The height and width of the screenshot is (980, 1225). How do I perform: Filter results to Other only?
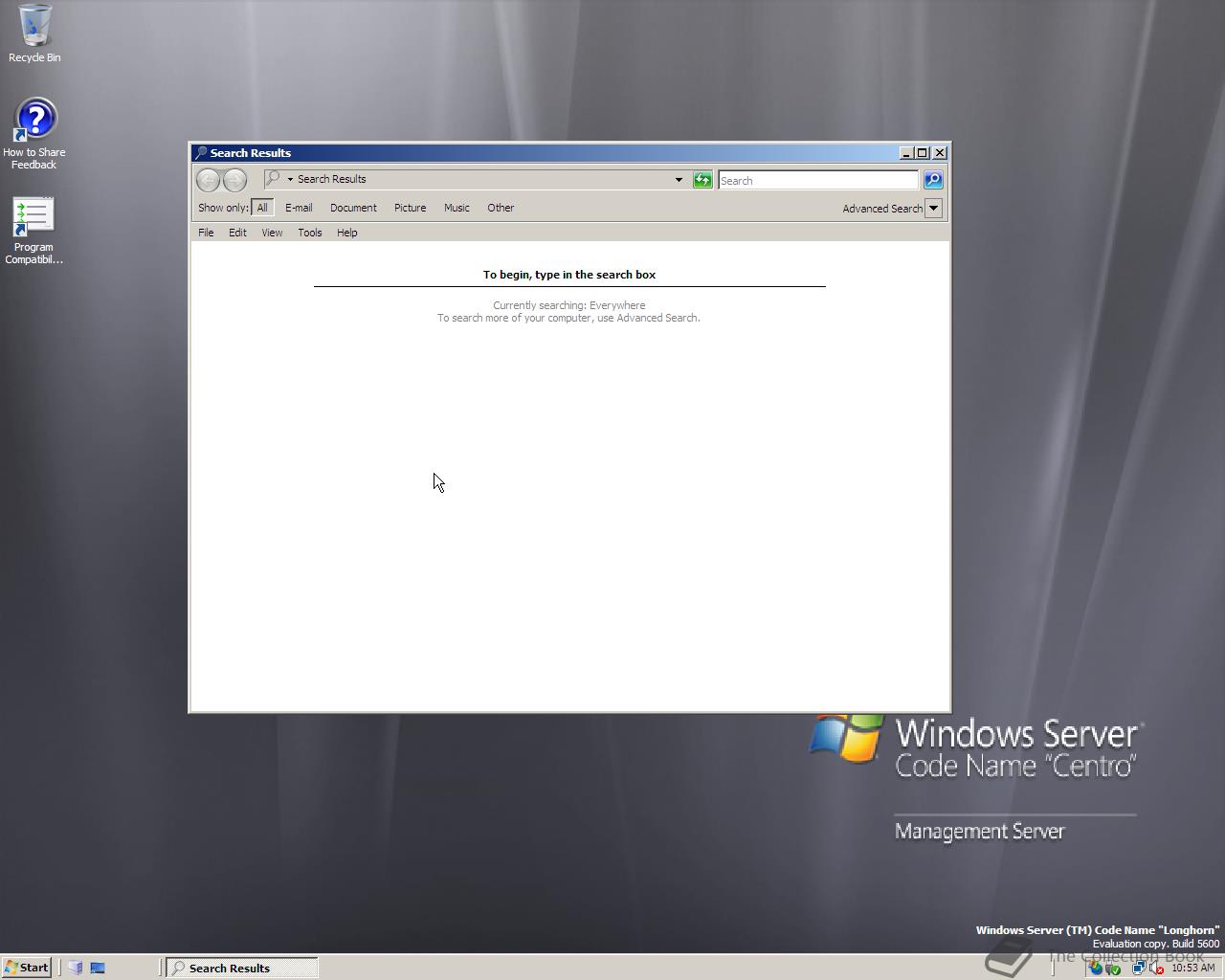(x=501, y=208)
